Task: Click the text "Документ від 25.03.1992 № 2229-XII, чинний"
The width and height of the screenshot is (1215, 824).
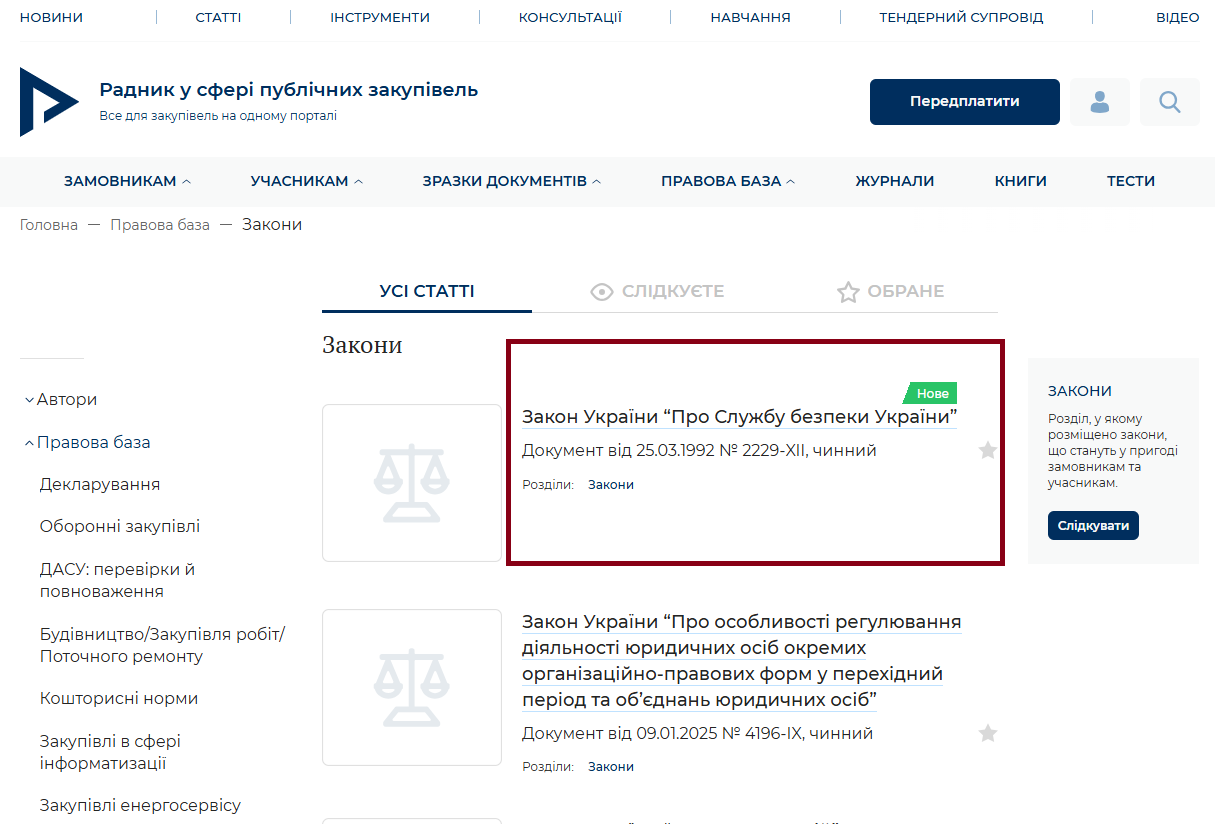Action: 699,451
